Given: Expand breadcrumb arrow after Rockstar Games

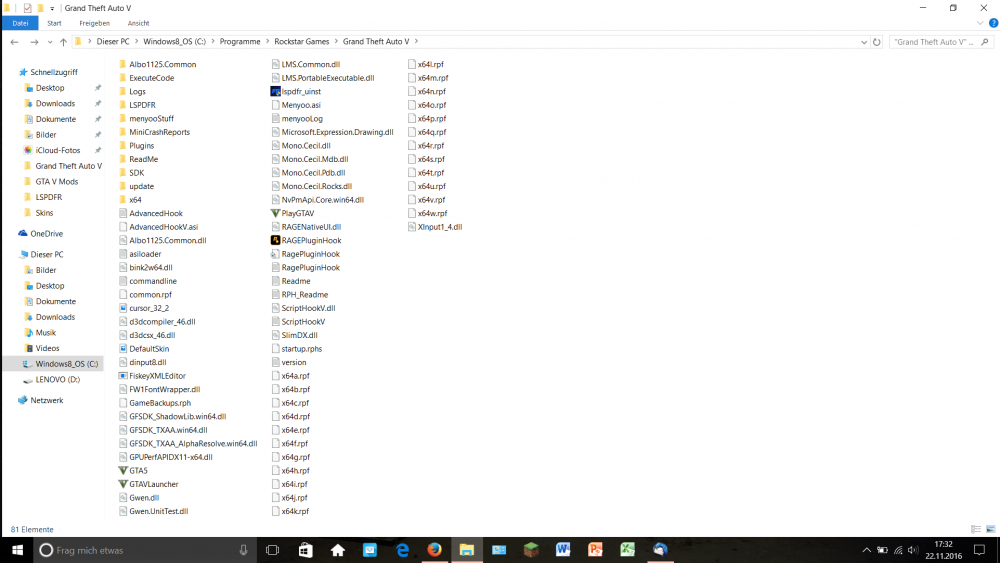Looking at the screenshot, I should [x=336, y=41].
